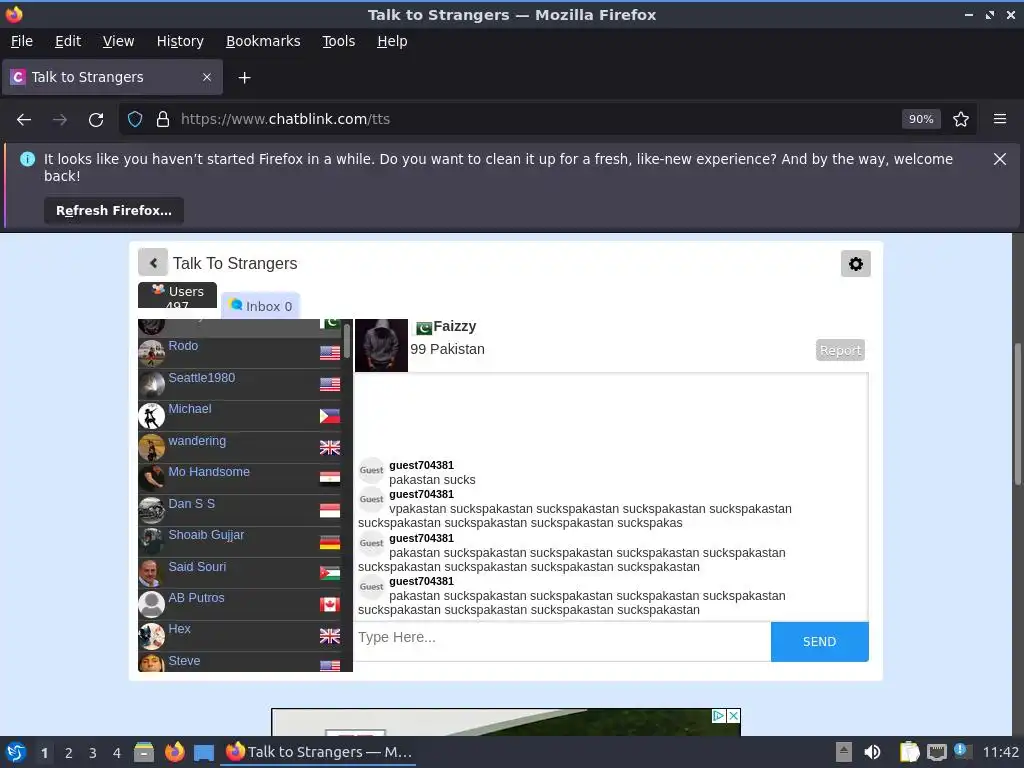
Task: Open the Firefox hamburger menu
Action: tap(1000, 120)
